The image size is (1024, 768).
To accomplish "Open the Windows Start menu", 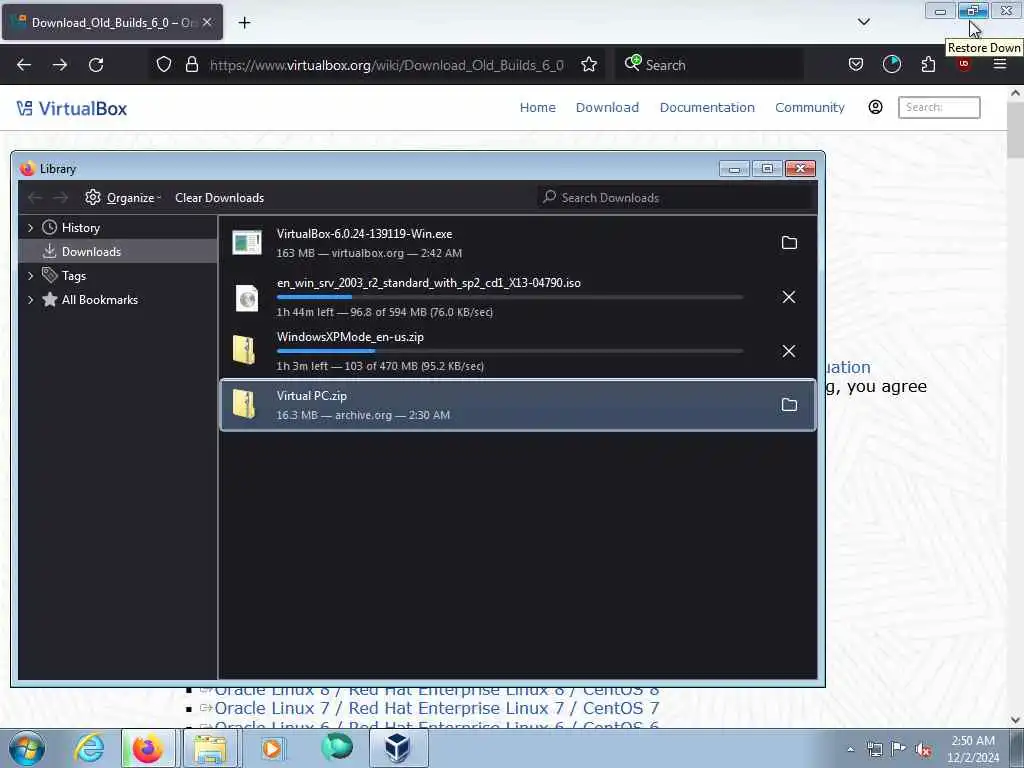I will [x=27, y=748].
